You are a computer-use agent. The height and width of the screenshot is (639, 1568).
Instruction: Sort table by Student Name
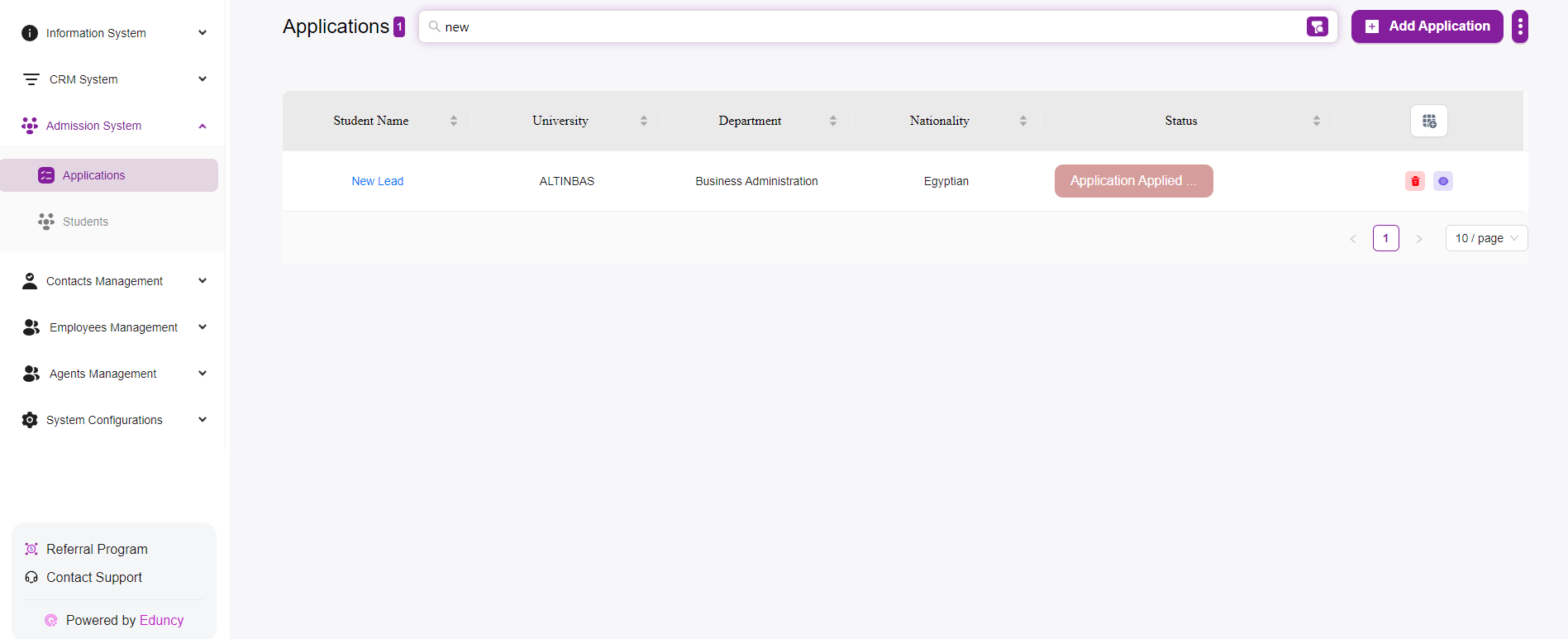[x=453, y=121]
